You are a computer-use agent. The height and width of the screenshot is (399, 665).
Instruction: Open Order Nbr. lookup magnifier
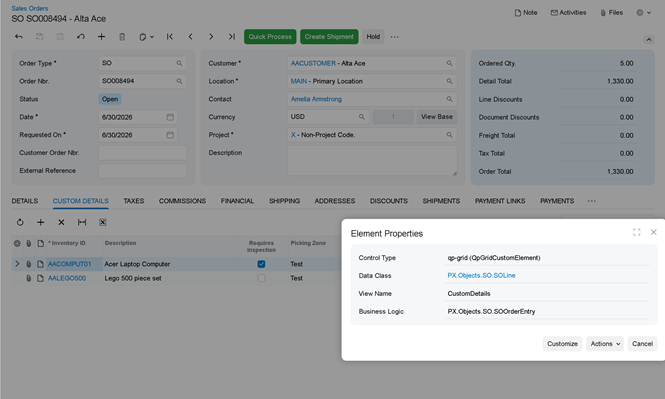[x=179, y=81]
